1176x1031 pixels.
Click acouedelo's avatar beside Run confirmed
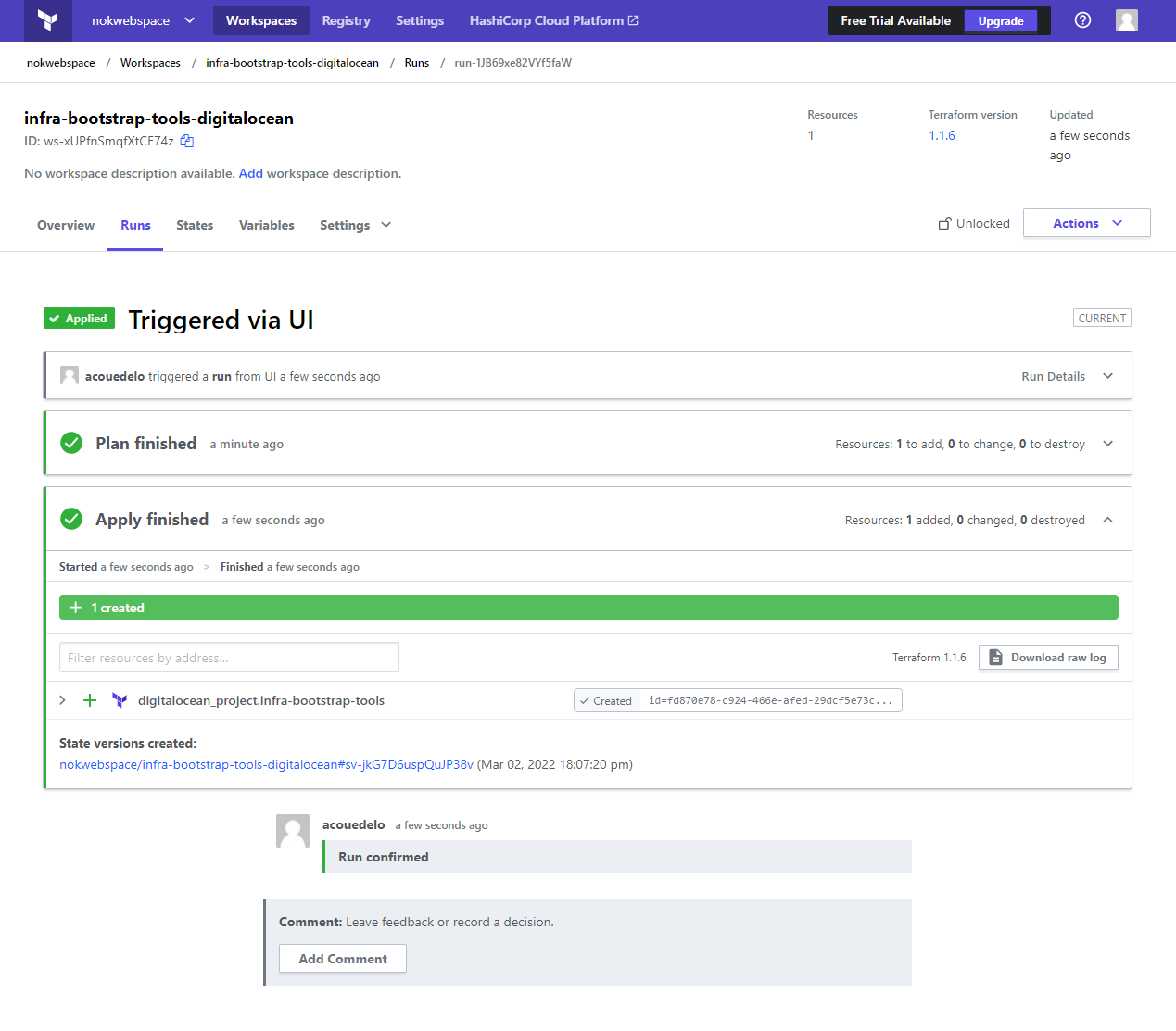point(293,831)
